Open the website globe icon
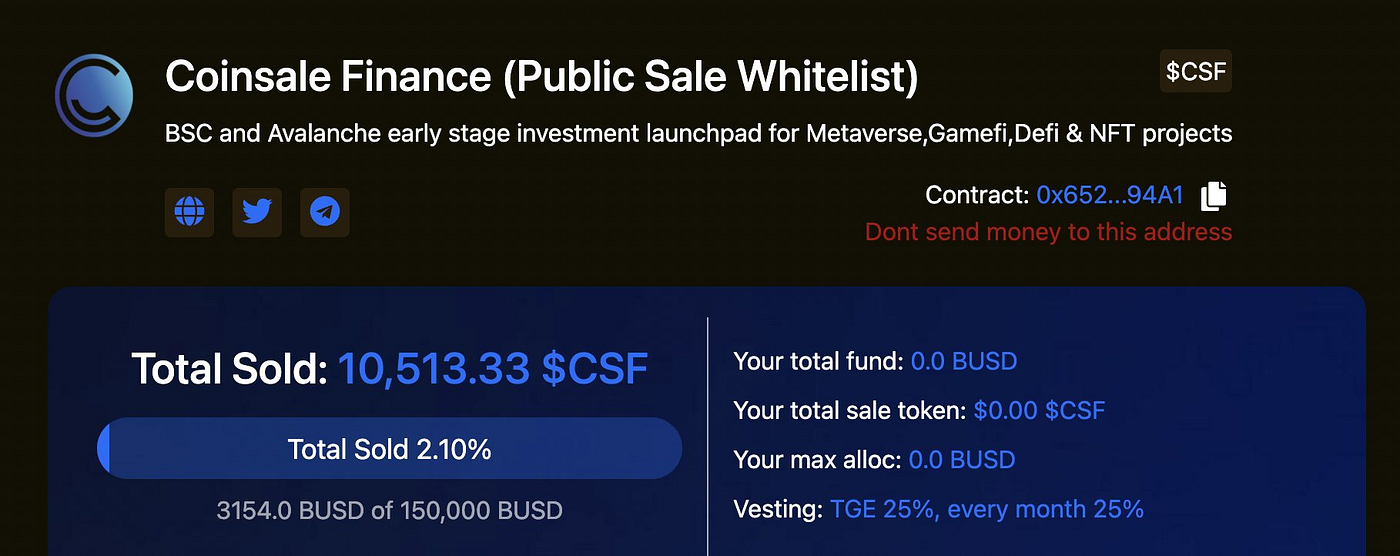 (x=189, y=212)
